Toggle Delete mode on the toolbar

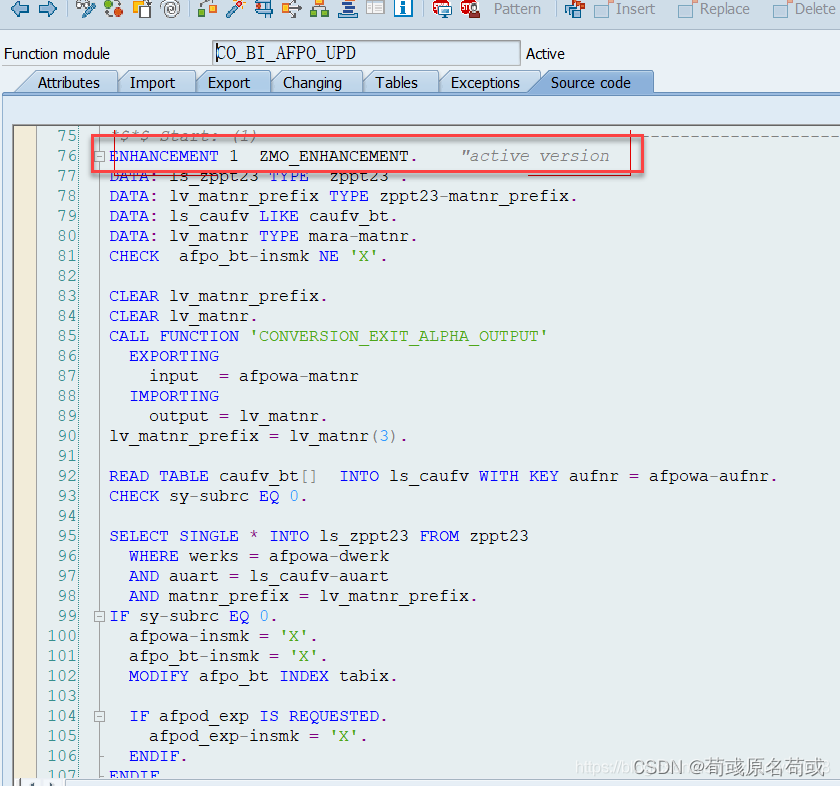coord(782,10)
